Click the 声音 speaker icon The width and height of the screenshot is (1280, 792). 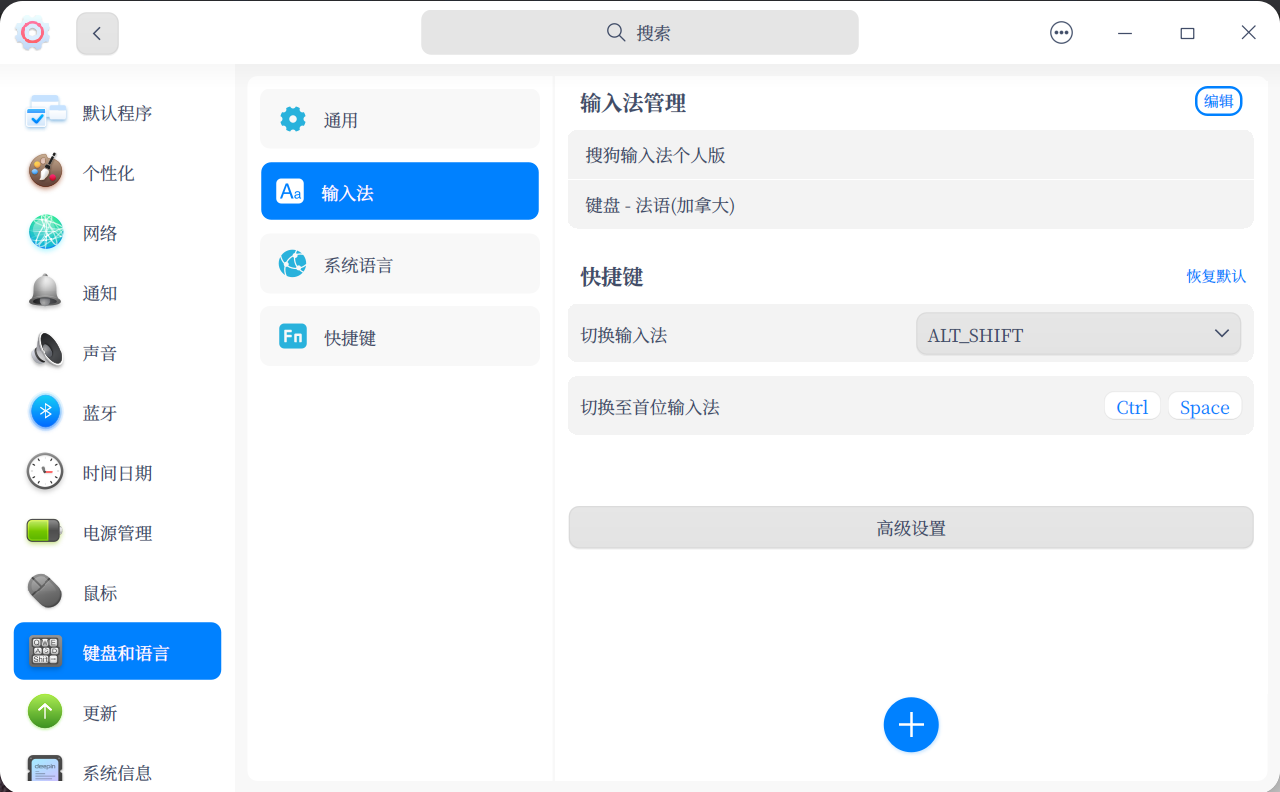[x=45, y=351]
